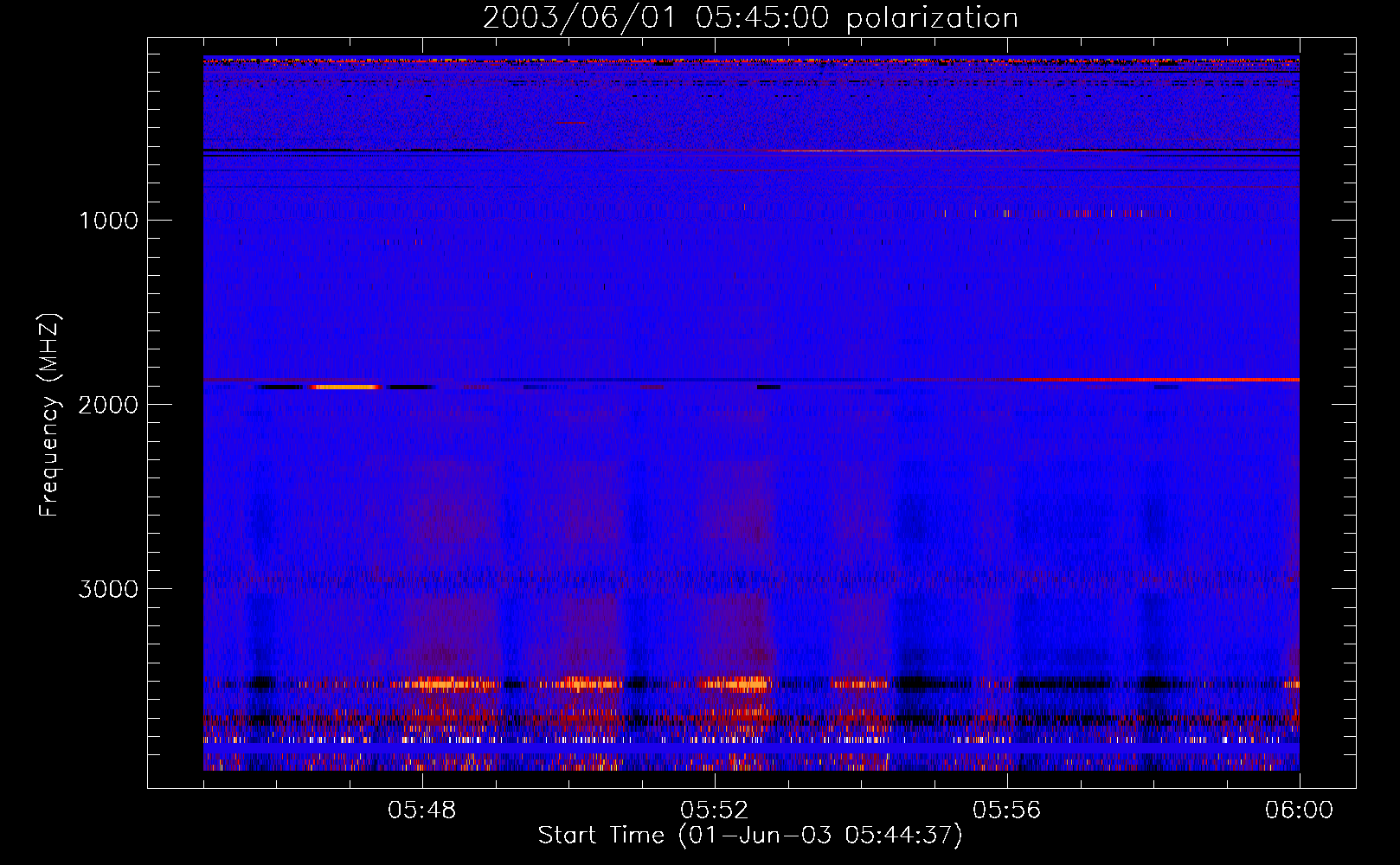
Task: Click the yellow burst band near 05:52 at 3500 MHz
Action: [734, 683]
